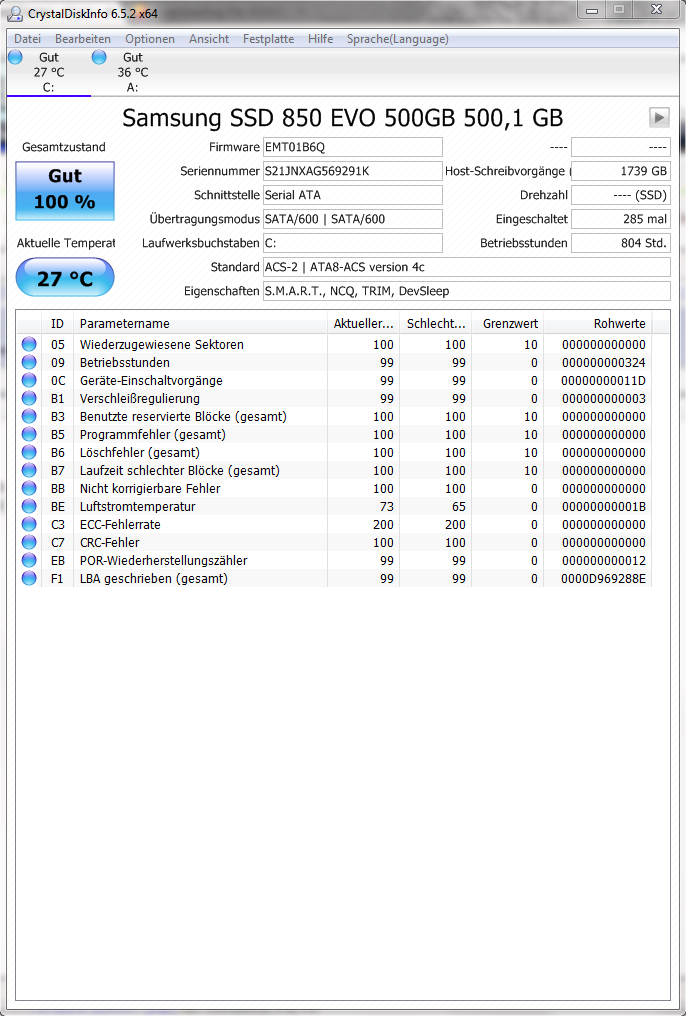Click the status orb for Betriebsstunden row

point(29,362)
